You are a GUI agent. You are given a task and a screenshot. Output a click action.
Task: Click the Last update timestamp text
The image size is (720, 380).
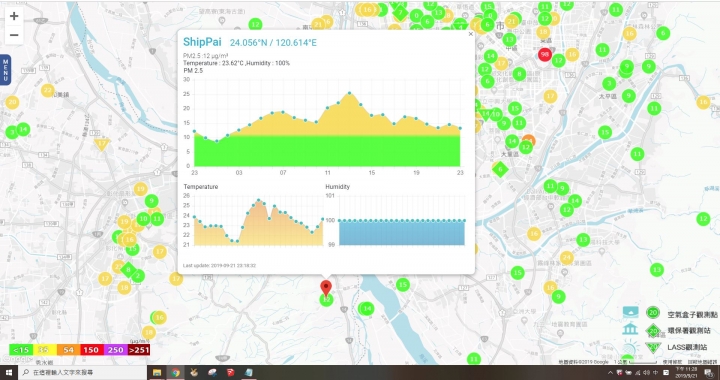219,265
